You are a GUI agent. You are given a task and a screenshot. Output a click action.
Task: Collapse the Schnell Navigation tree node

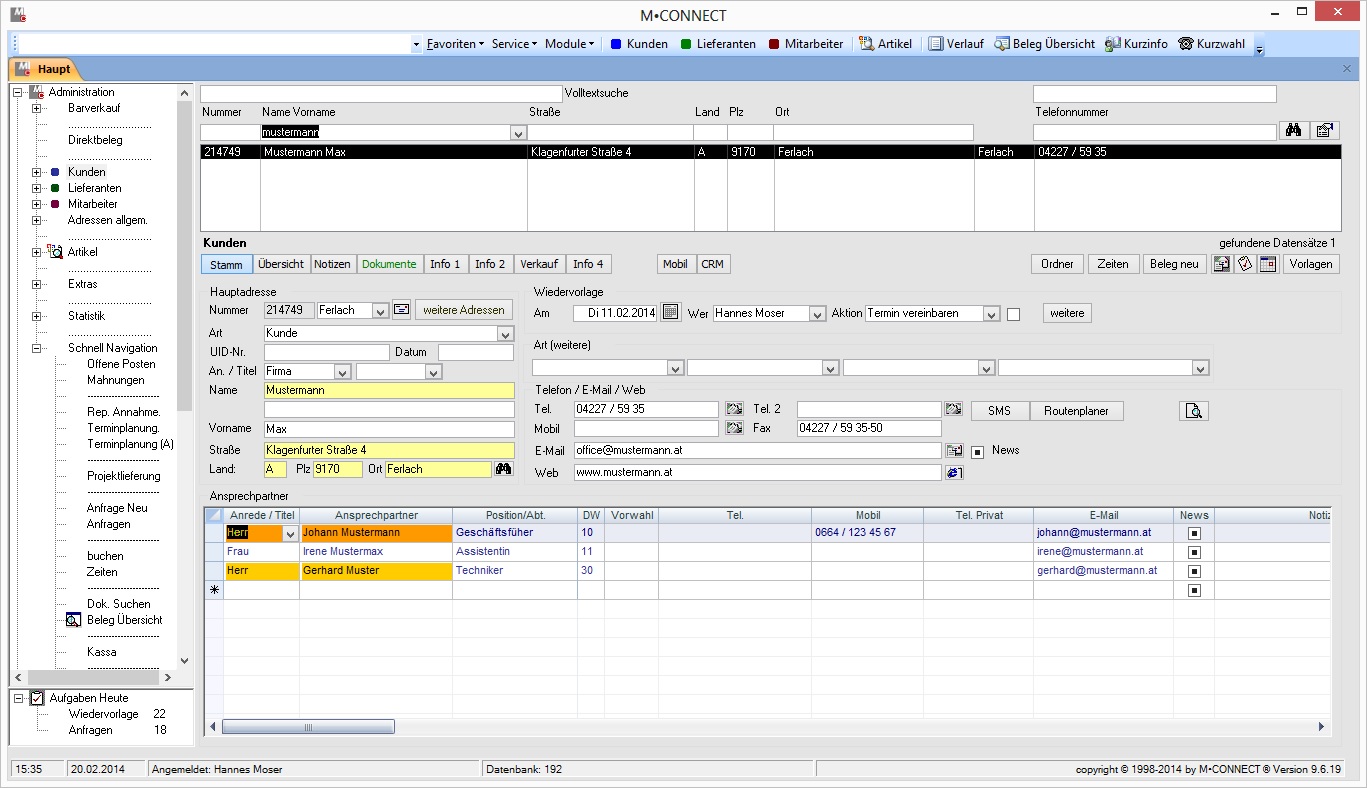point(37,348)
